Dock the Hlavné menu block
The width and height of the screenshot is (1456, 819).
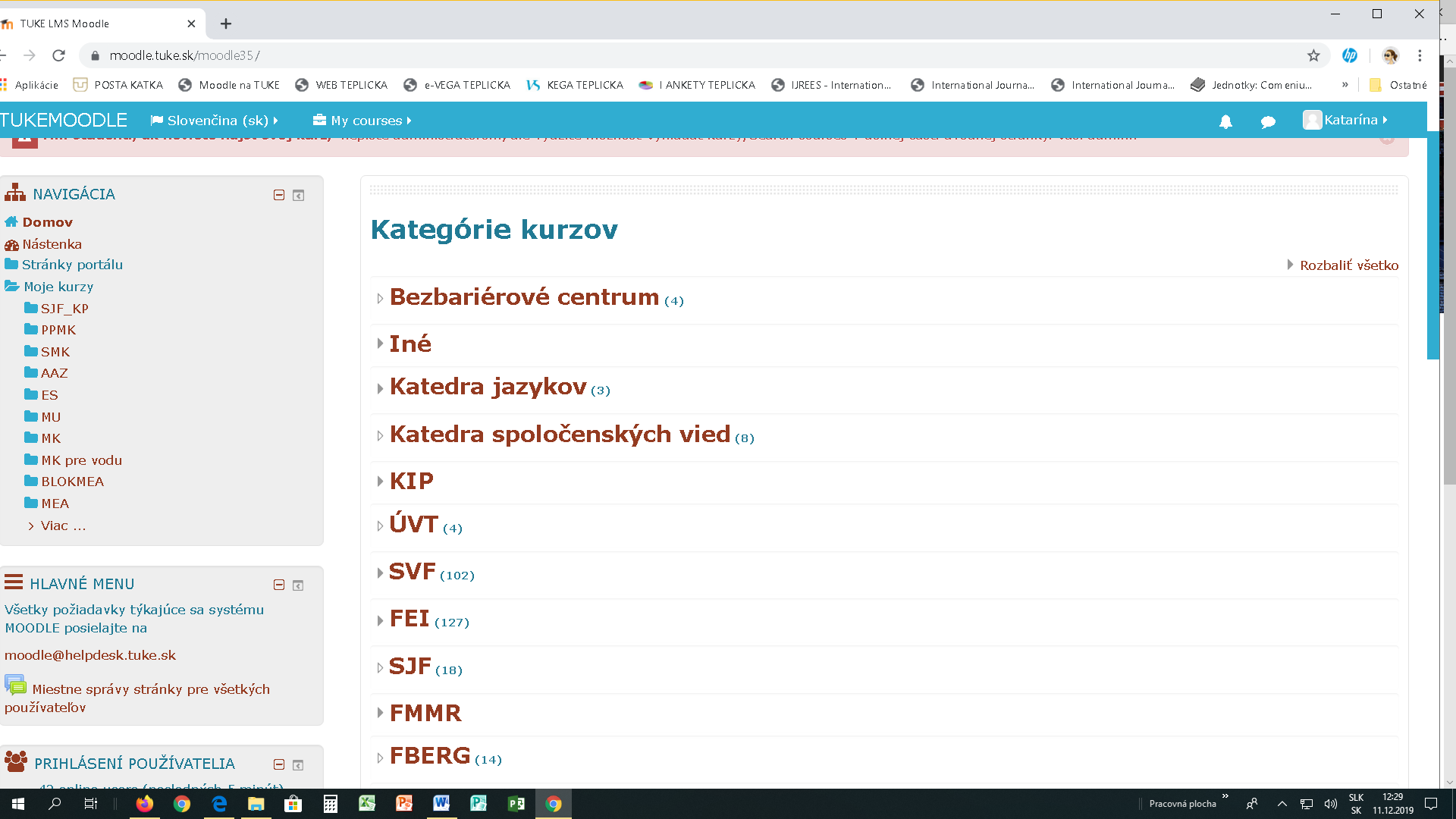tap(298, 585)
